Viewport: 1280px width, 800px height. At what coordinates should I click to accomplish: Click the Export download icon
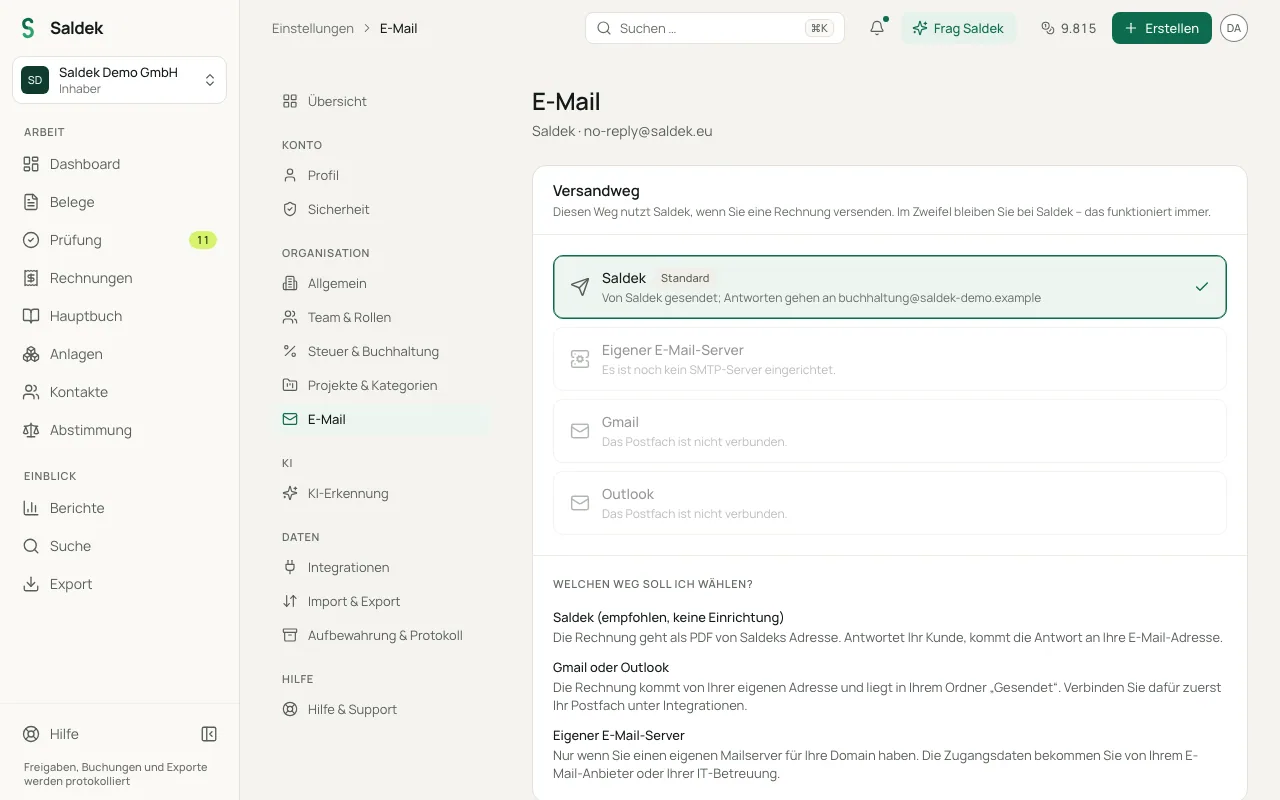31,584
